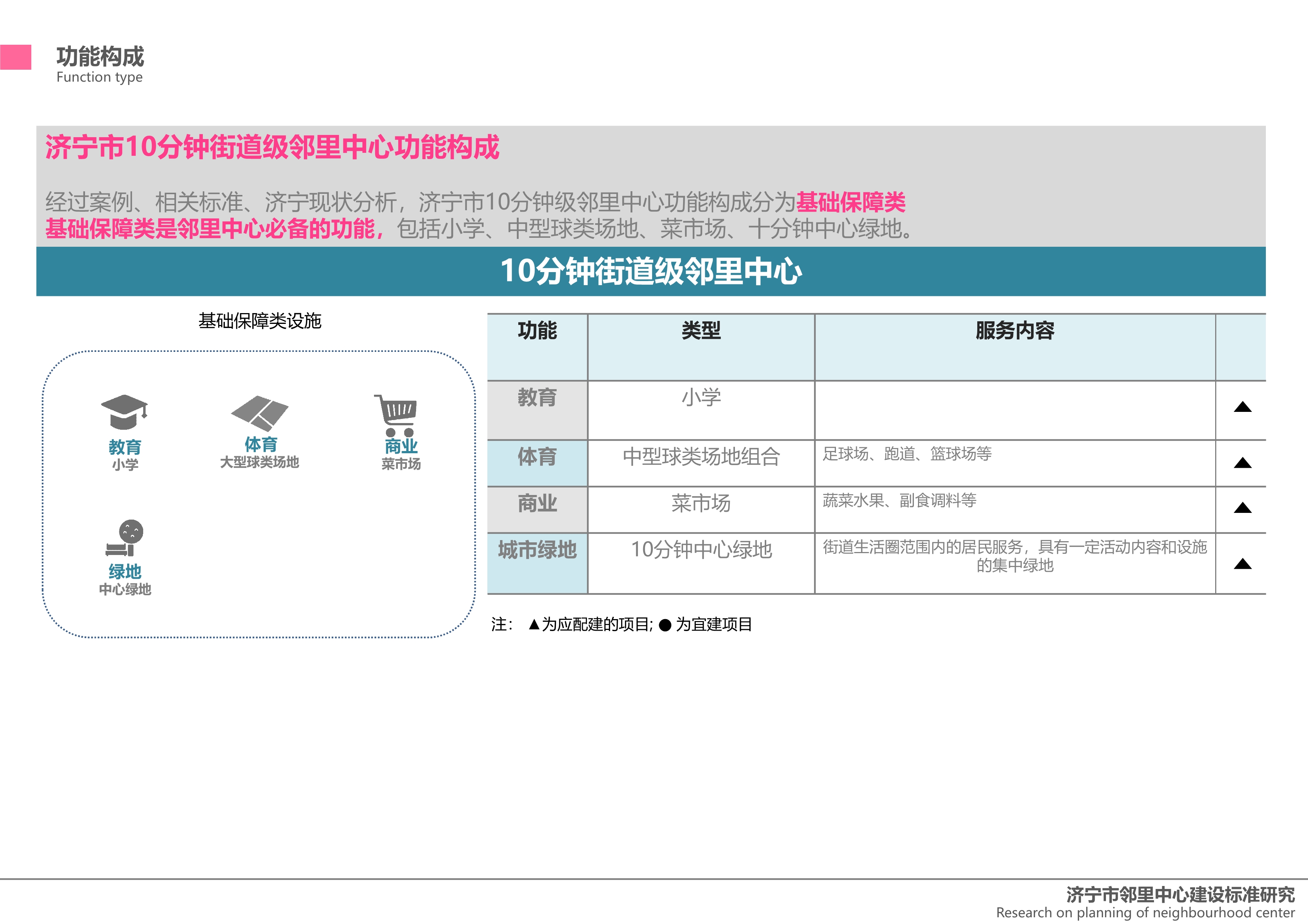Click the 'Function type' subtitle
The width and height of the screenshot is (1308, 924).
point(100,78)
